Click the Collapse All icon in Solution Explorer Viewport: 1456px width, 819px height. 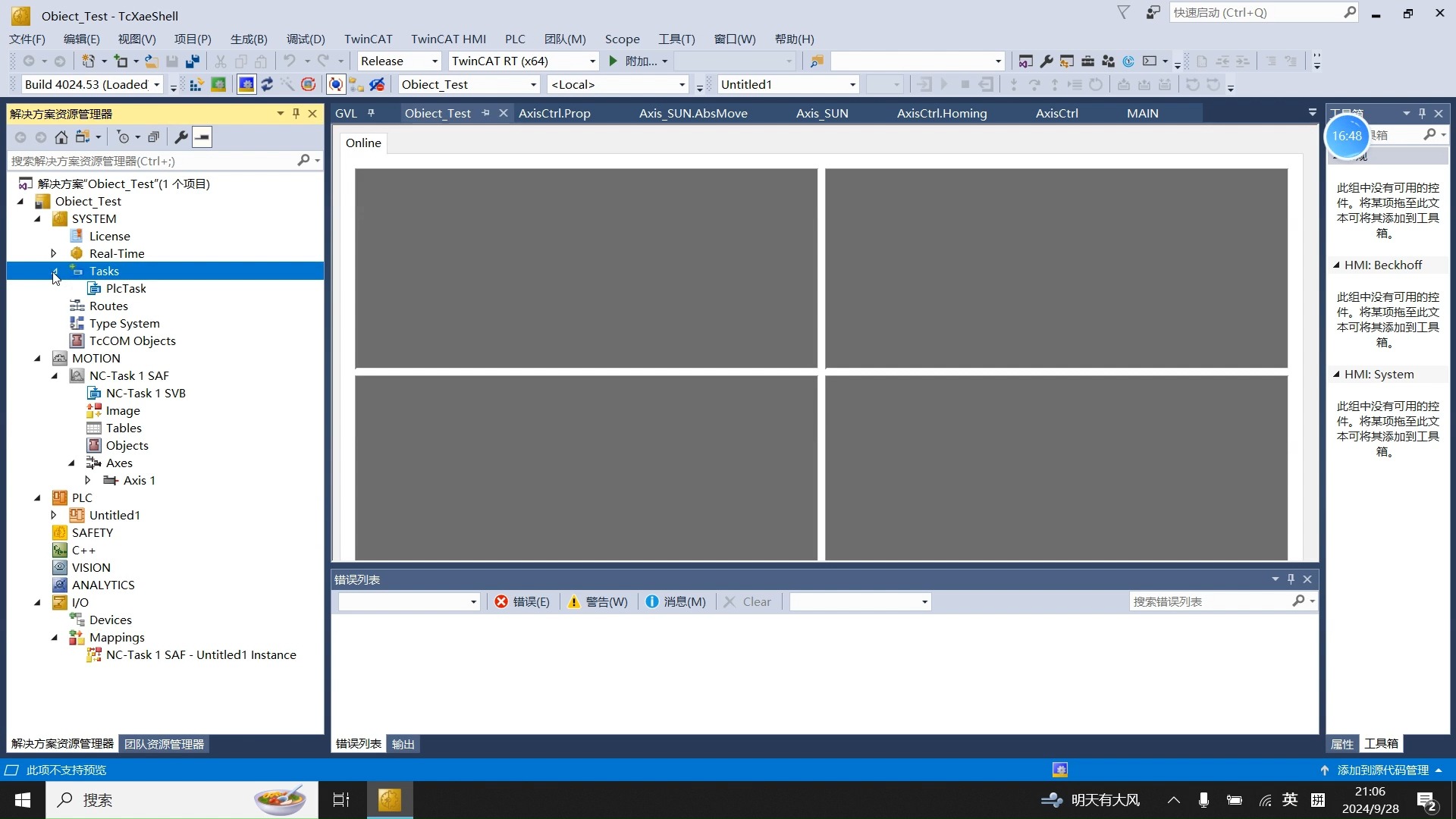point(153,137)
